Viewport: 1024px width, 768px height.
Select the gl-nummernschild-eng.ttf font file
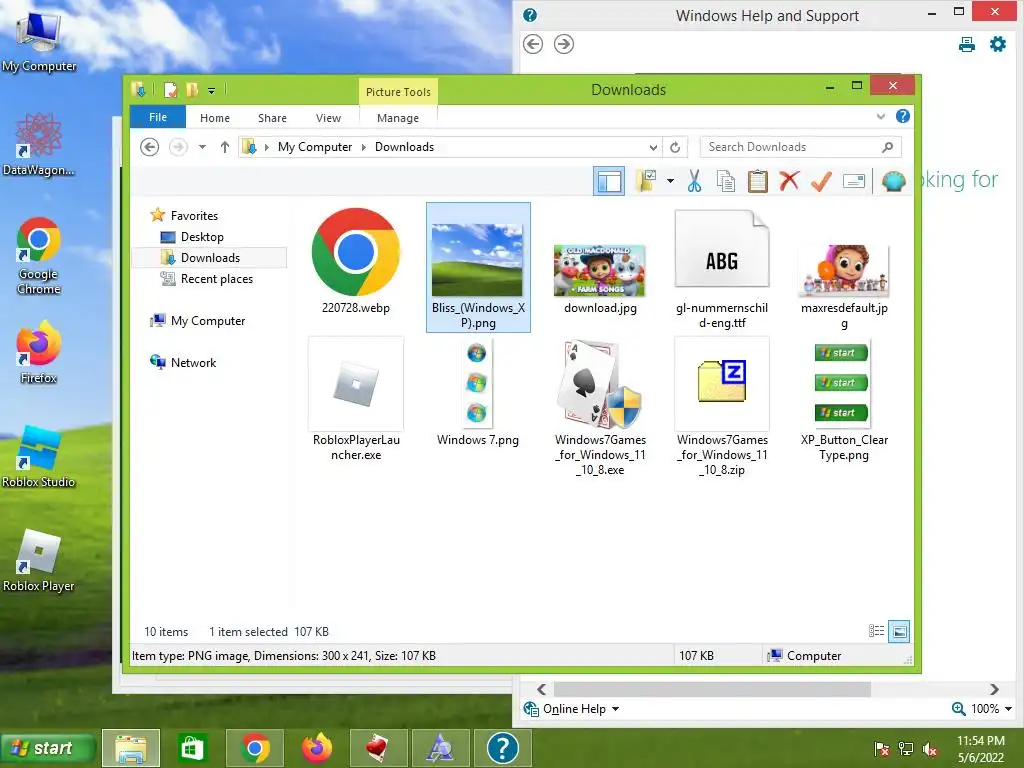(x=722, y=270)
